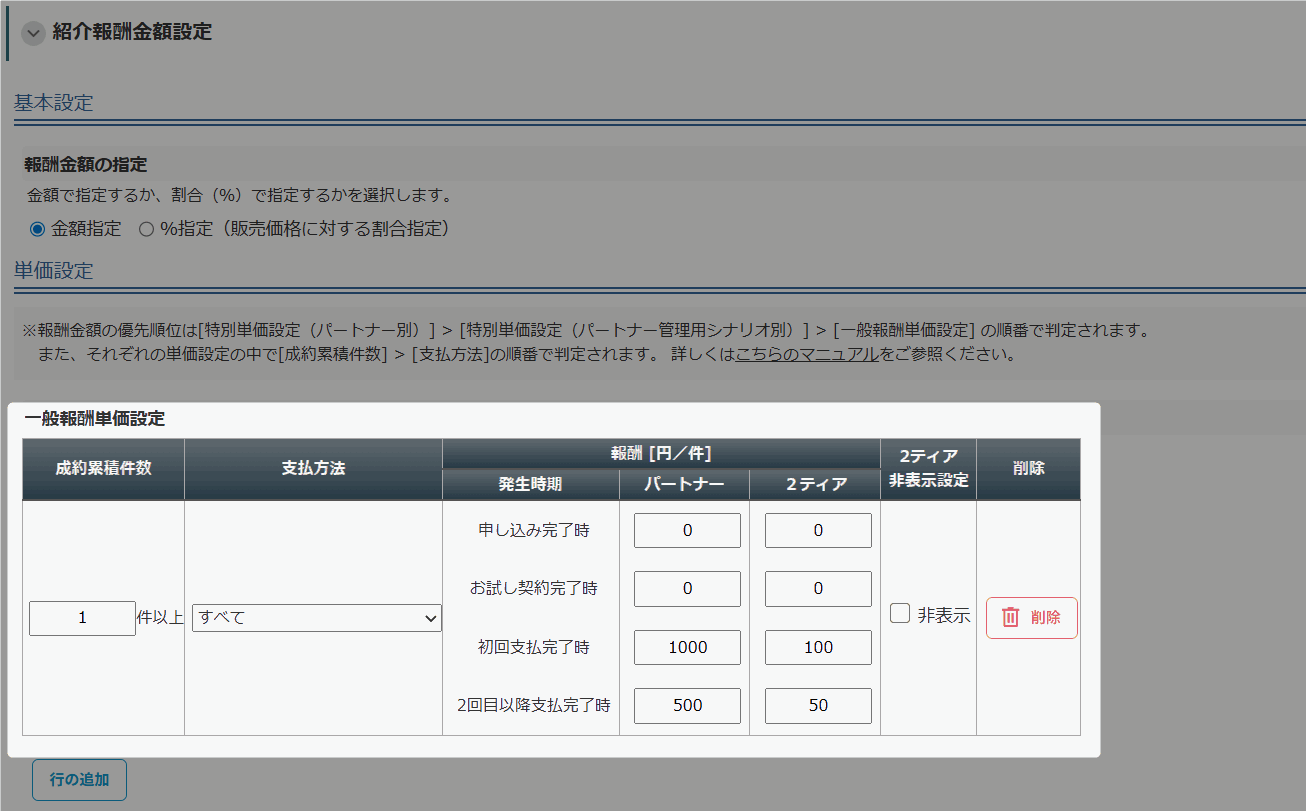Click the 2ティア非表示設定 column header
Viewport: 1306px width, 811px height.
tap(928, 468)
